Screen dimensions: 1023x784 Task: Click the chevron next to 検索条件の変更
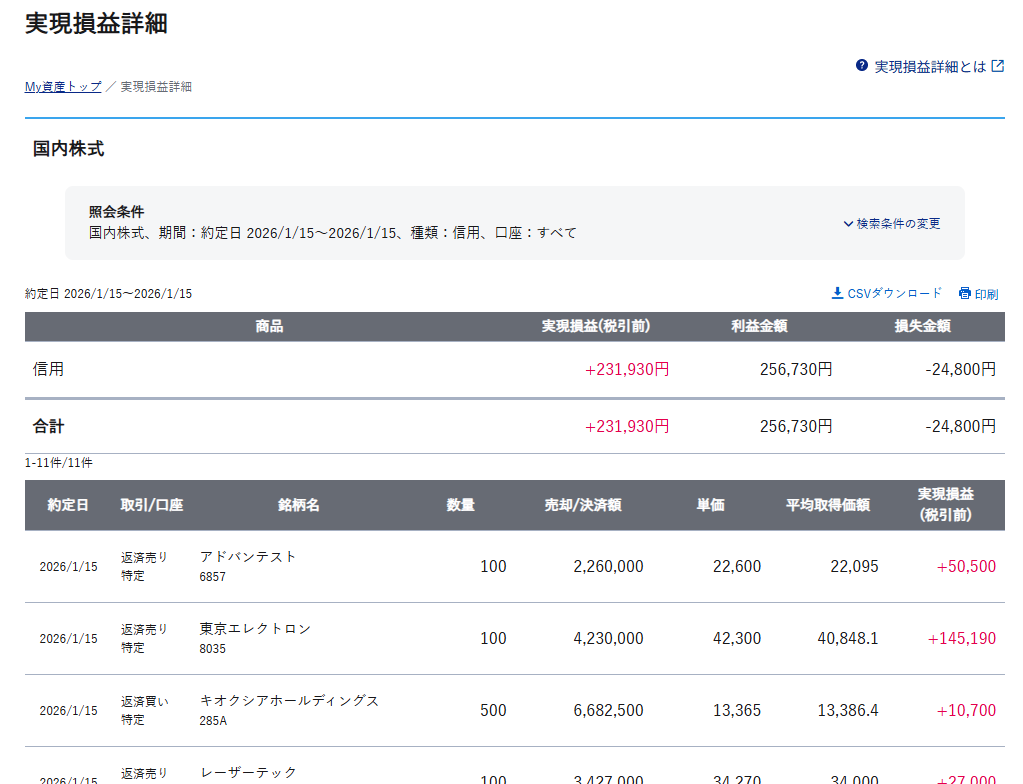tap(848, 224)
